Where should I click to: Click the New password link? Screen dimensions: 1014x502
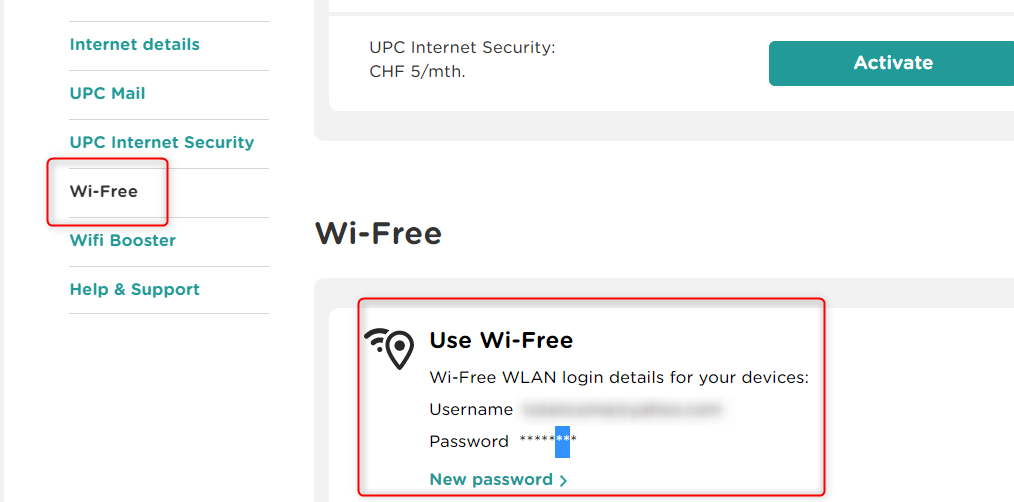coord(491,480)
